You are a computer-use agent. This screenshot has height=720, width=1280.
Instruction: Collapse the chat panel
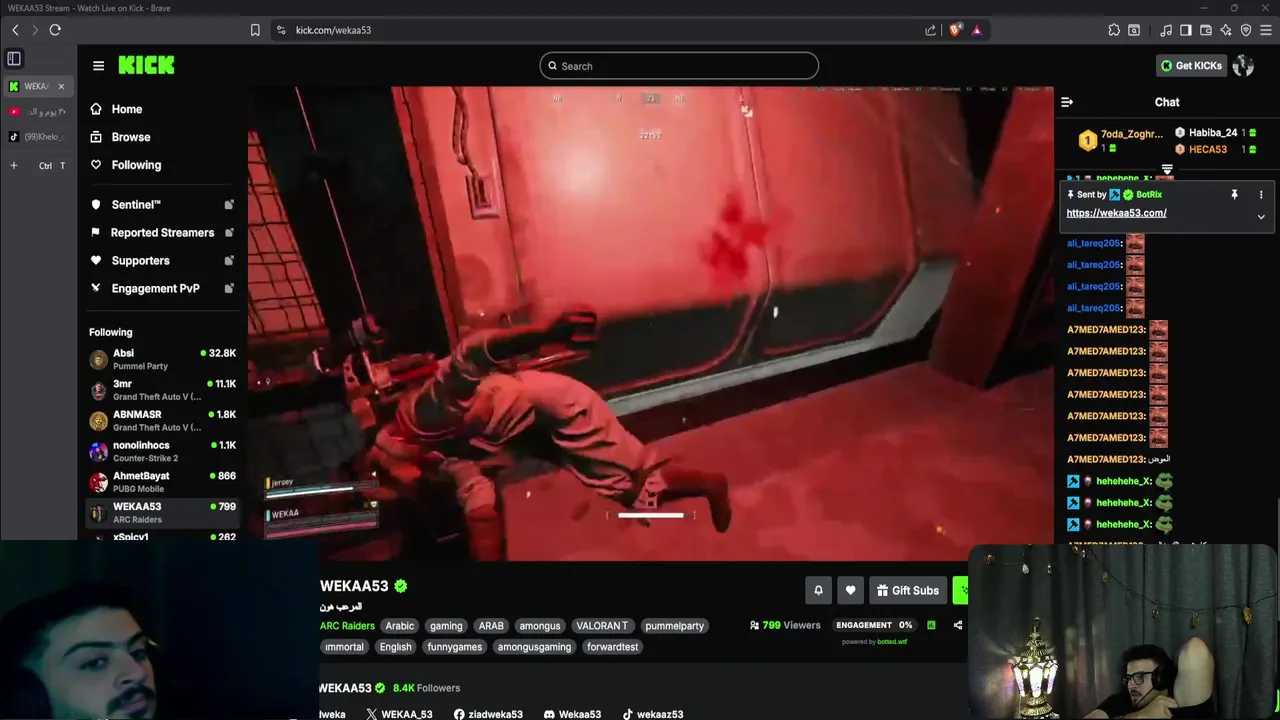1067,102
